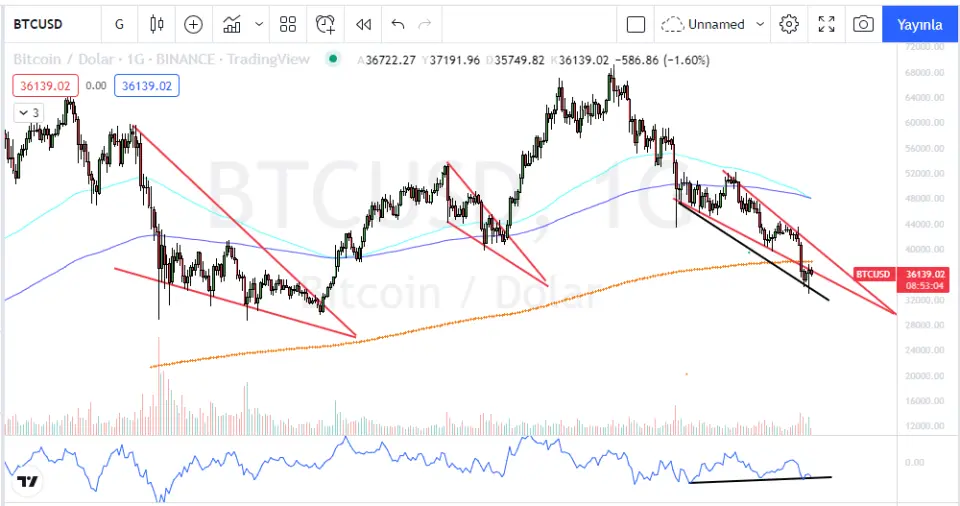
Task: Open the candlestick chart style selector
Action: tap(155, 24)
